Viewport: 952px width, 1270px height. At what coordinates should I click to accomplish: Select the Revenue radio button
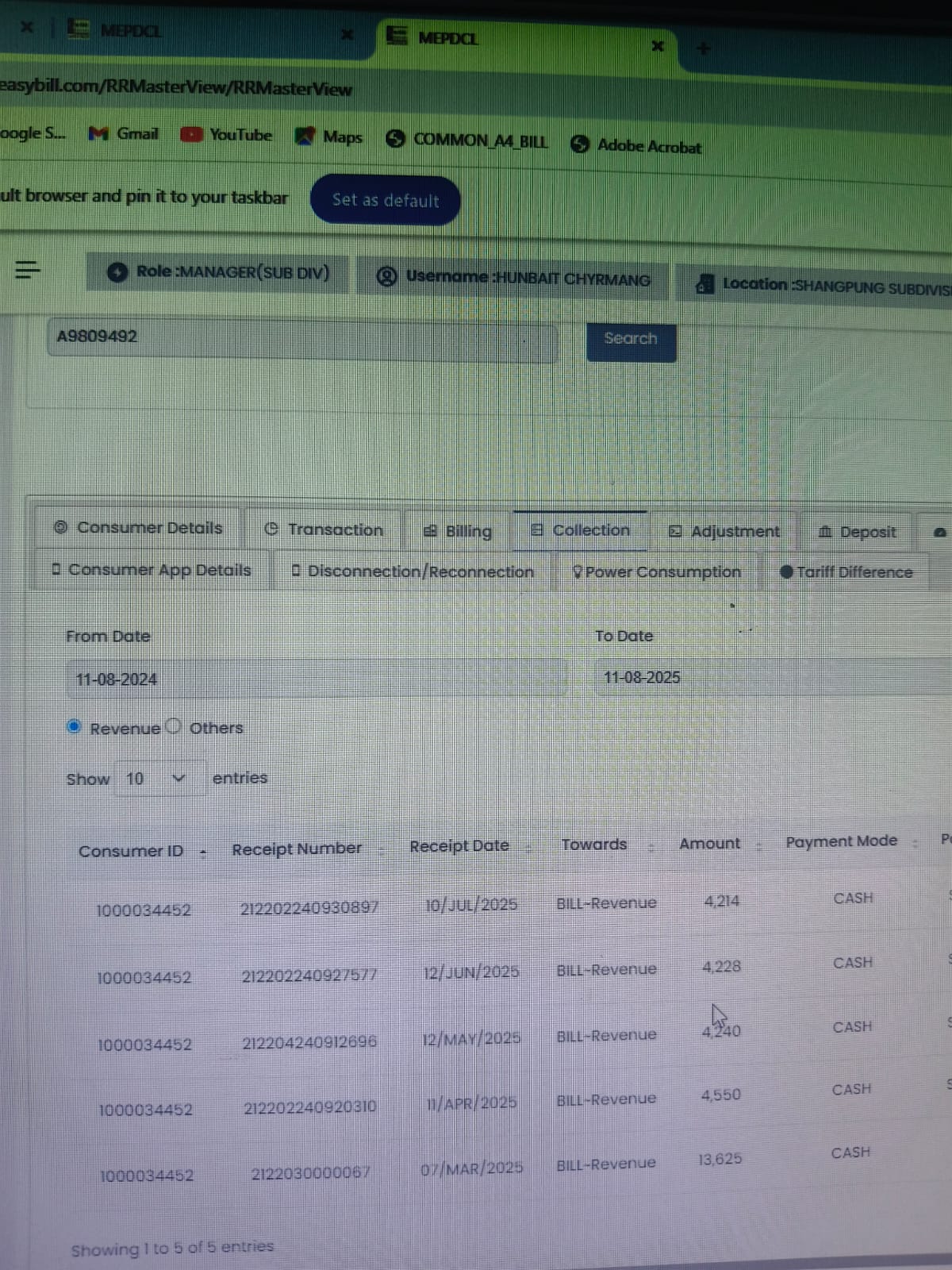[x=74, y=726]
